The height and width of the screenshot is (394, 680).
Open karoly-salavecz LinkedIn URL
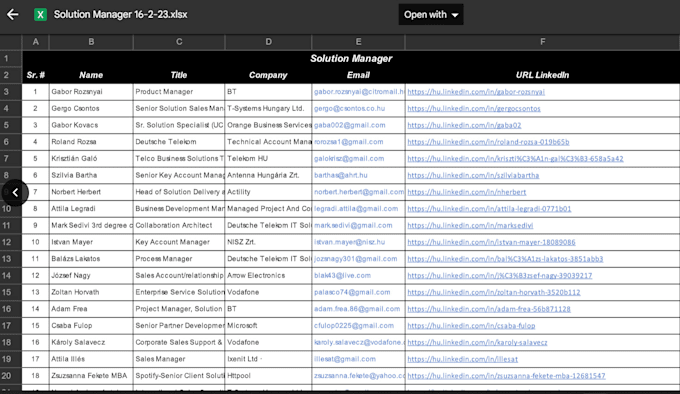point(477,342)
